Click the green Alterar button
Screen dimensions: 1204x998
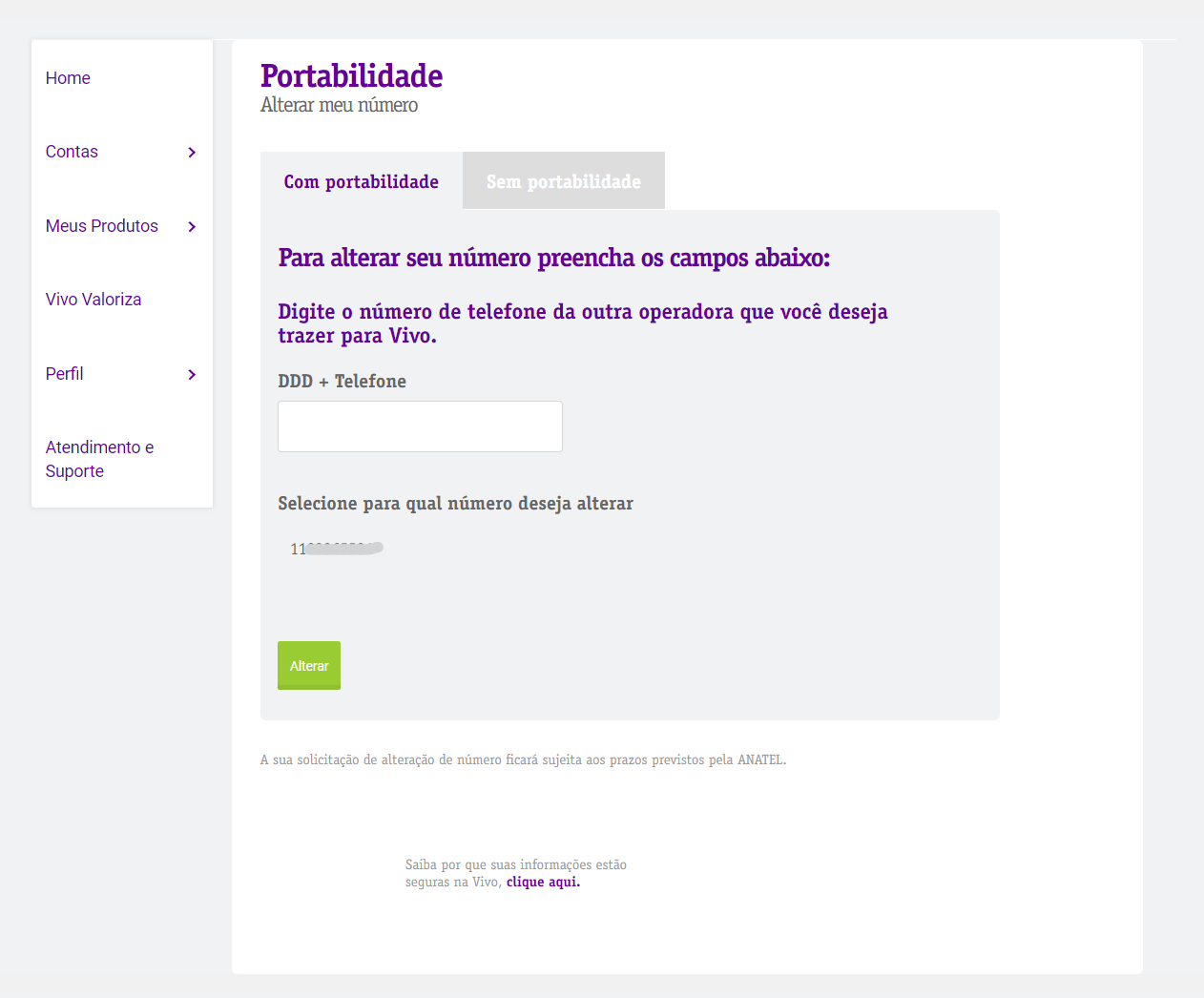click(x=309, y=666)
